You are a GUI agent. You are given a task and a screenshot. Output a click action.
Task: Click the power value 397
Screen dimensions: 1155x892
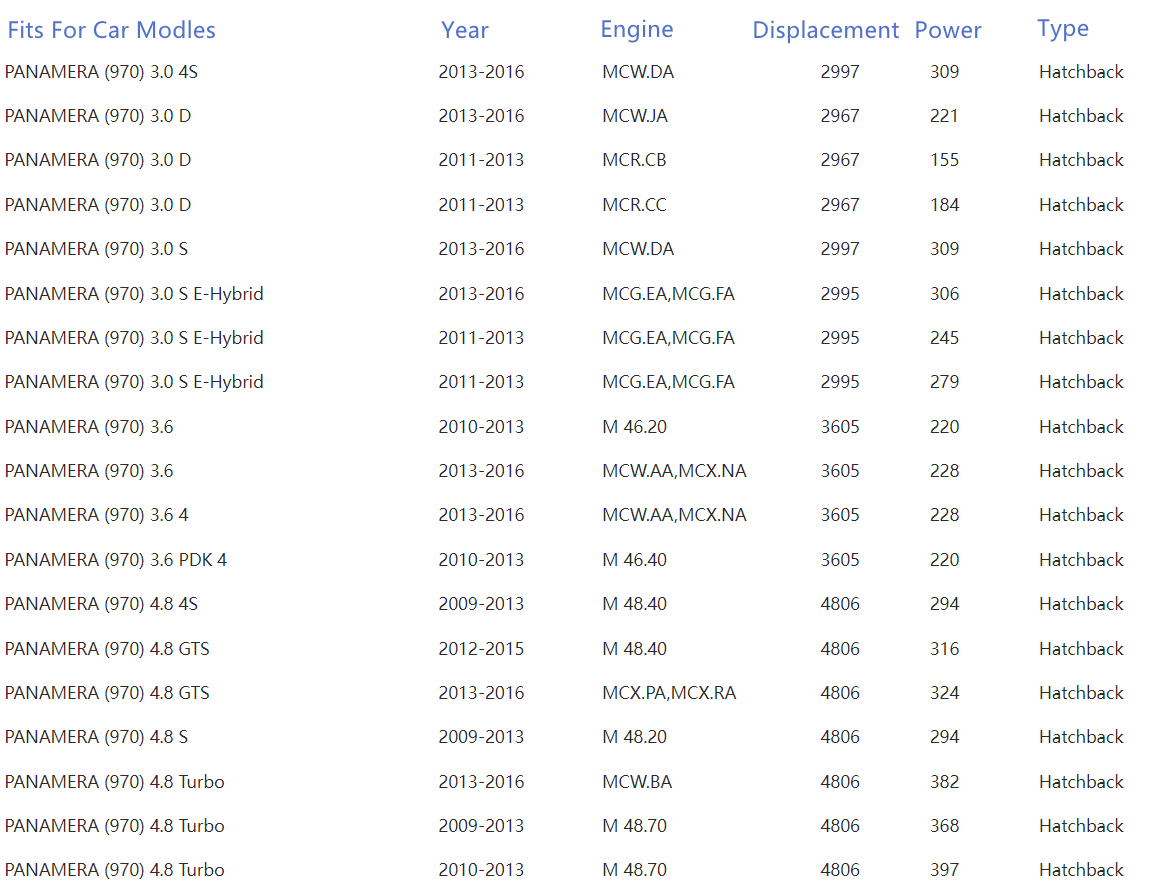pyautogui.click(x=944, y=870)
